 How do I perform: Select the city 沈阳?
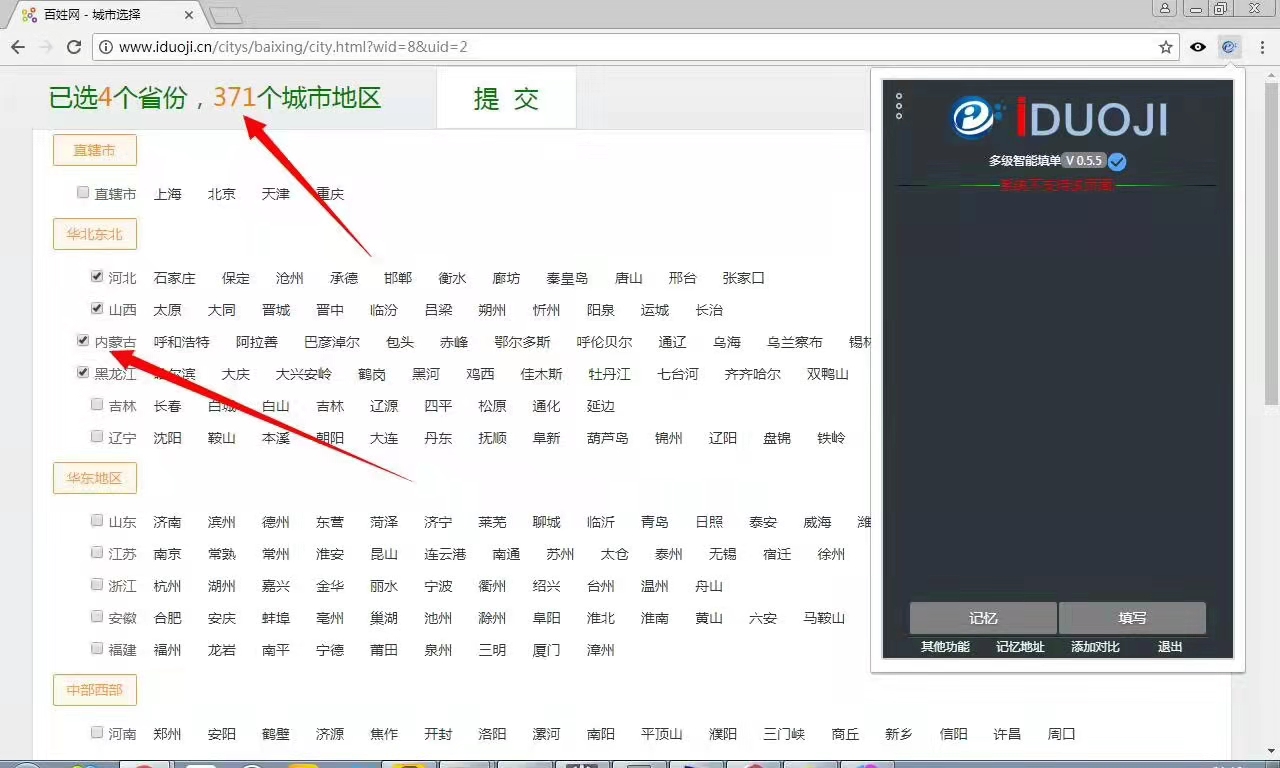168,438
